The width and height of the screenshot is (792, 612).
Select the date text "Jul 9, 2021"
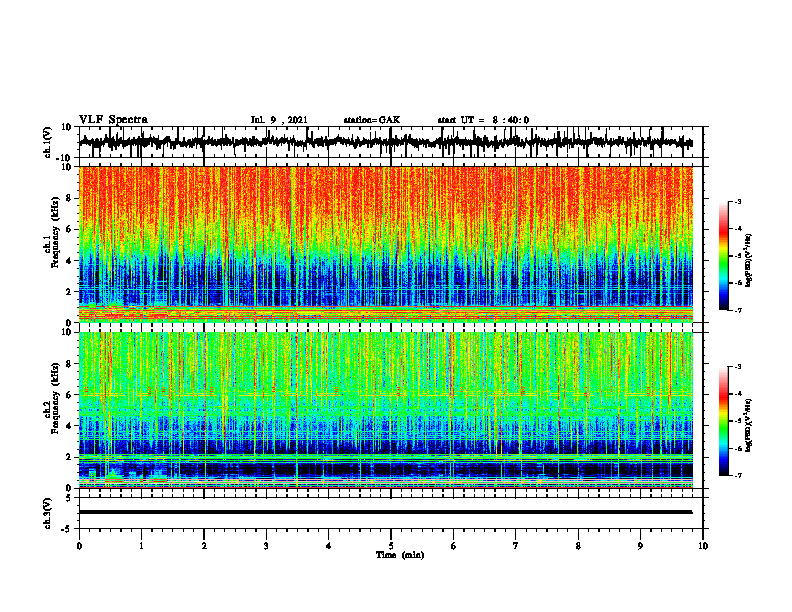279,120
